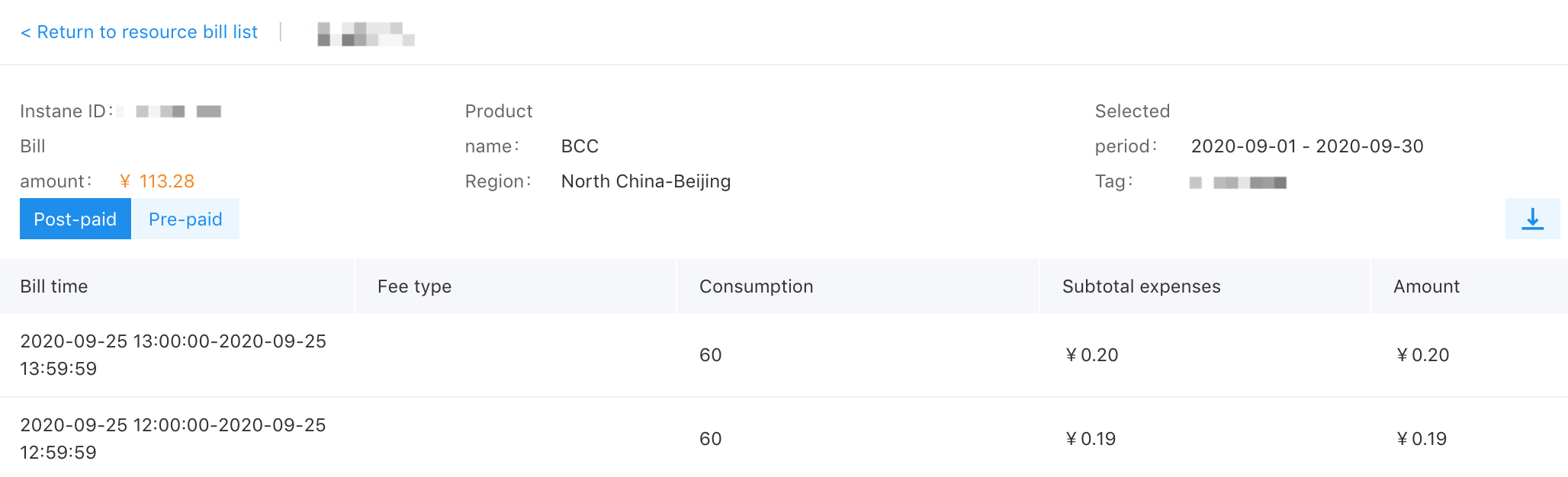Select the 13:00:00 bill time row
The width and height of the screenshot is (1568, 477).
(173, 355)
